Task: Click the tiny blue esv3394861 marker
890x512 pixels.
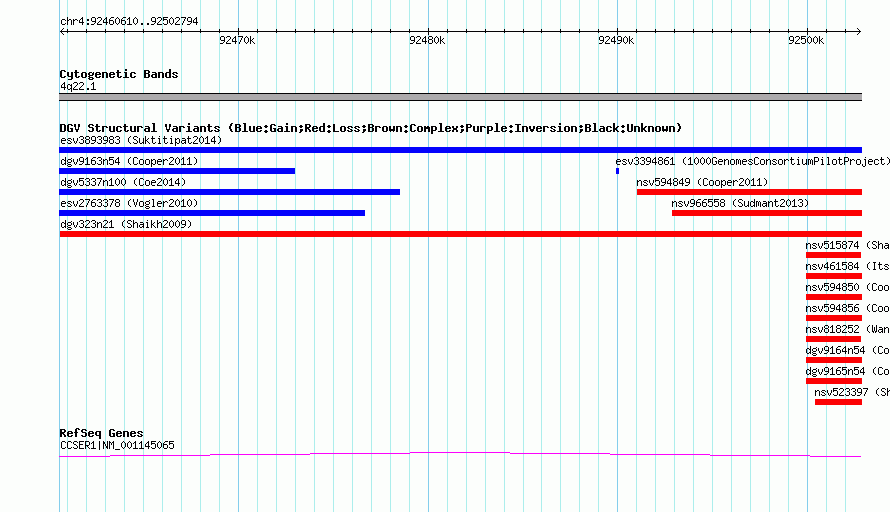Action: tap(618, 171)
